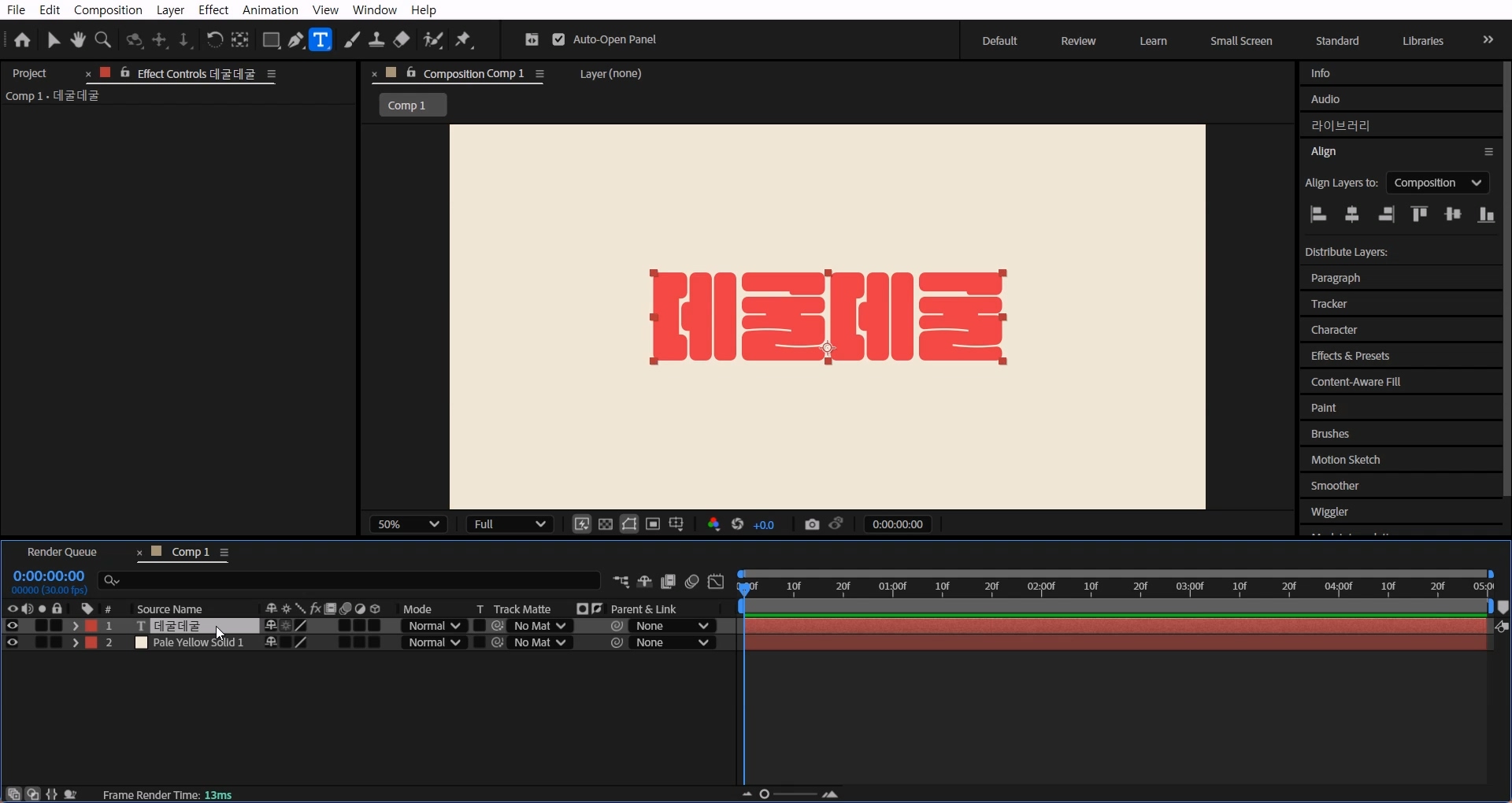This screenshot has width=1512, height=803.
Task: Open Track Matte dropdown for 데굴데굴 layer
Action: pyautogui.click(x=539, y=626)
